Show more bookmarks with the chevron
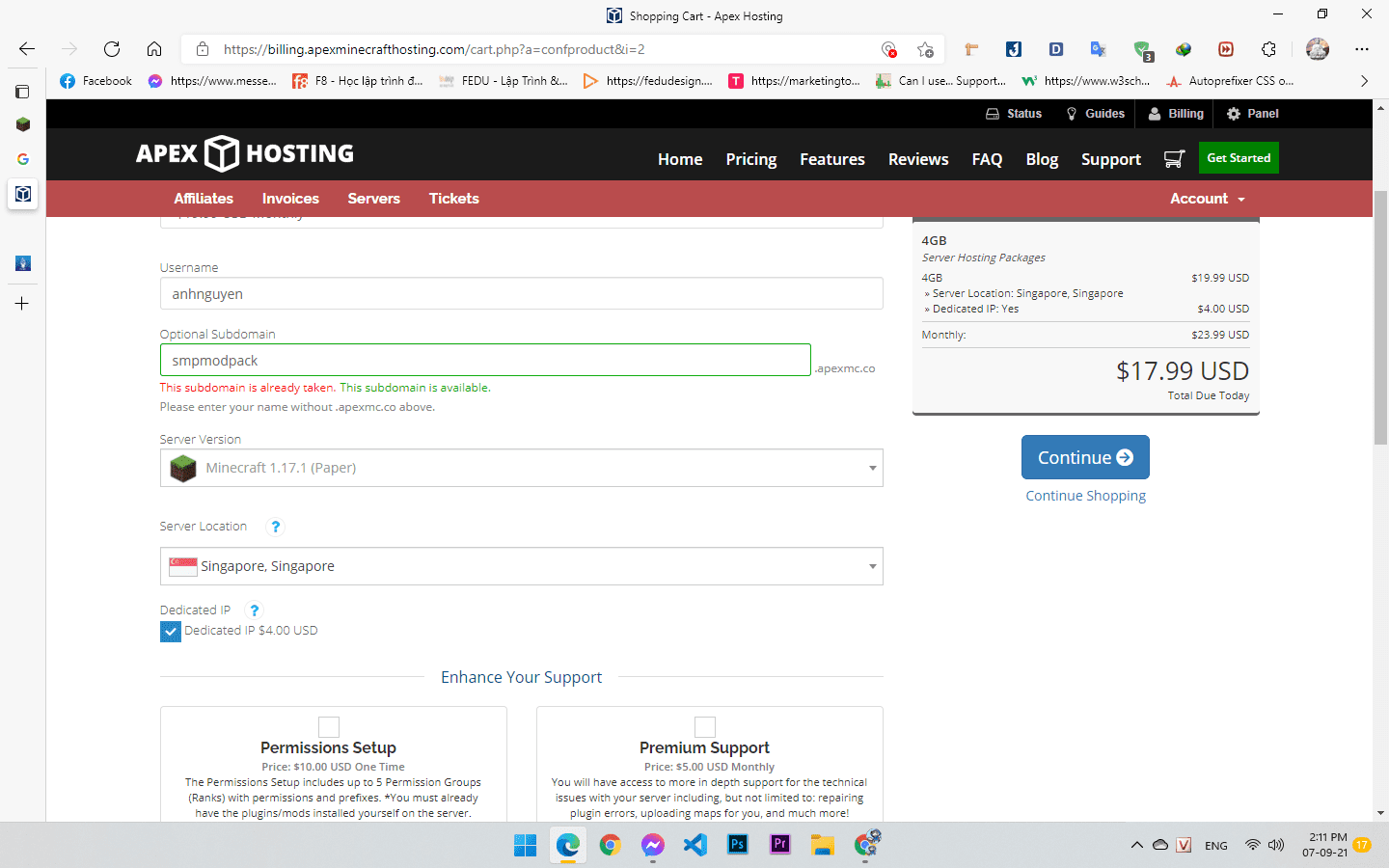Viewport: 1389px width, 868px height. (x=1364, y=81)
